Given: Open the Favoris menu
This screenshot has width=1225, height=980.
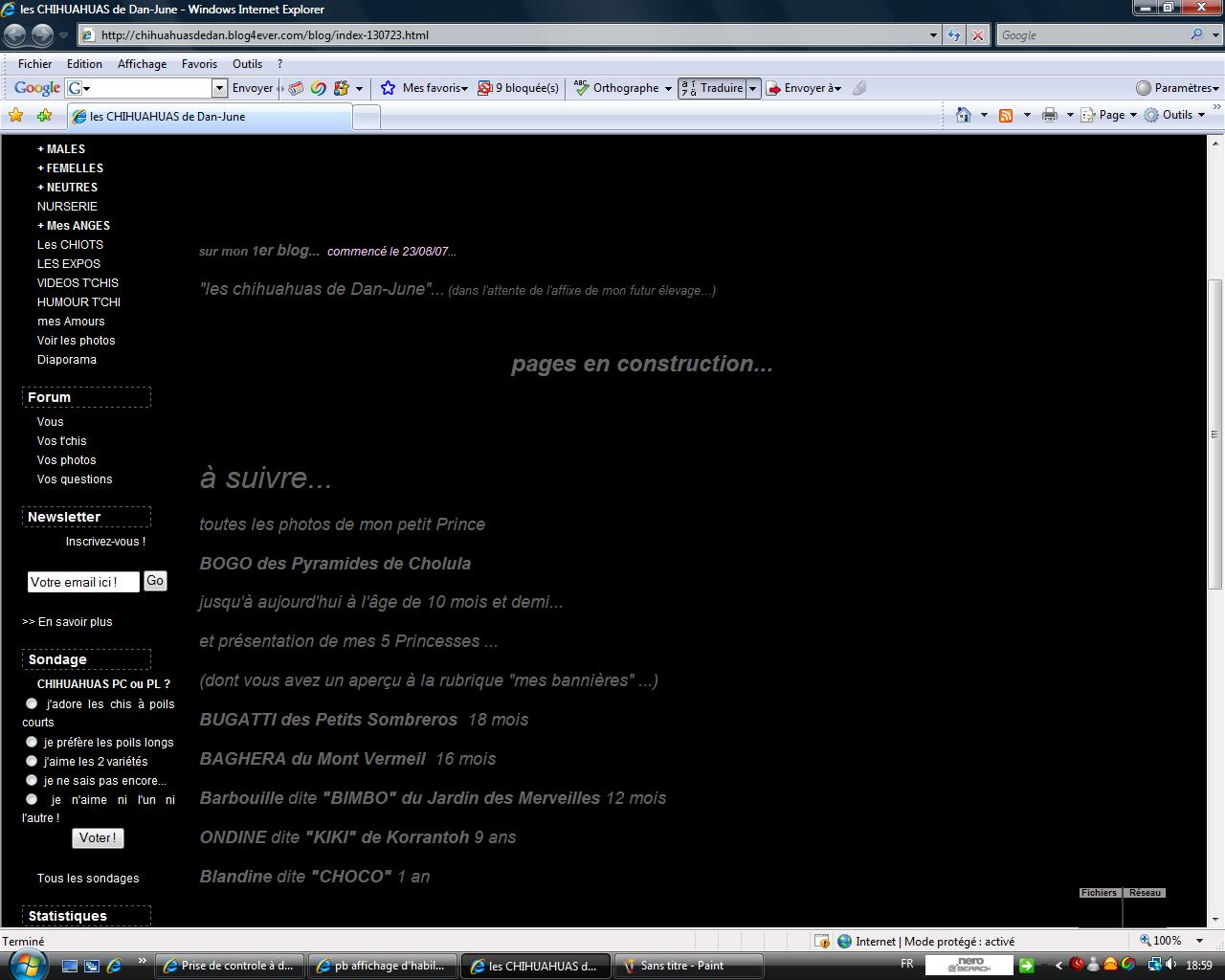Looking at the screenshot, I should tap(199, 64).
